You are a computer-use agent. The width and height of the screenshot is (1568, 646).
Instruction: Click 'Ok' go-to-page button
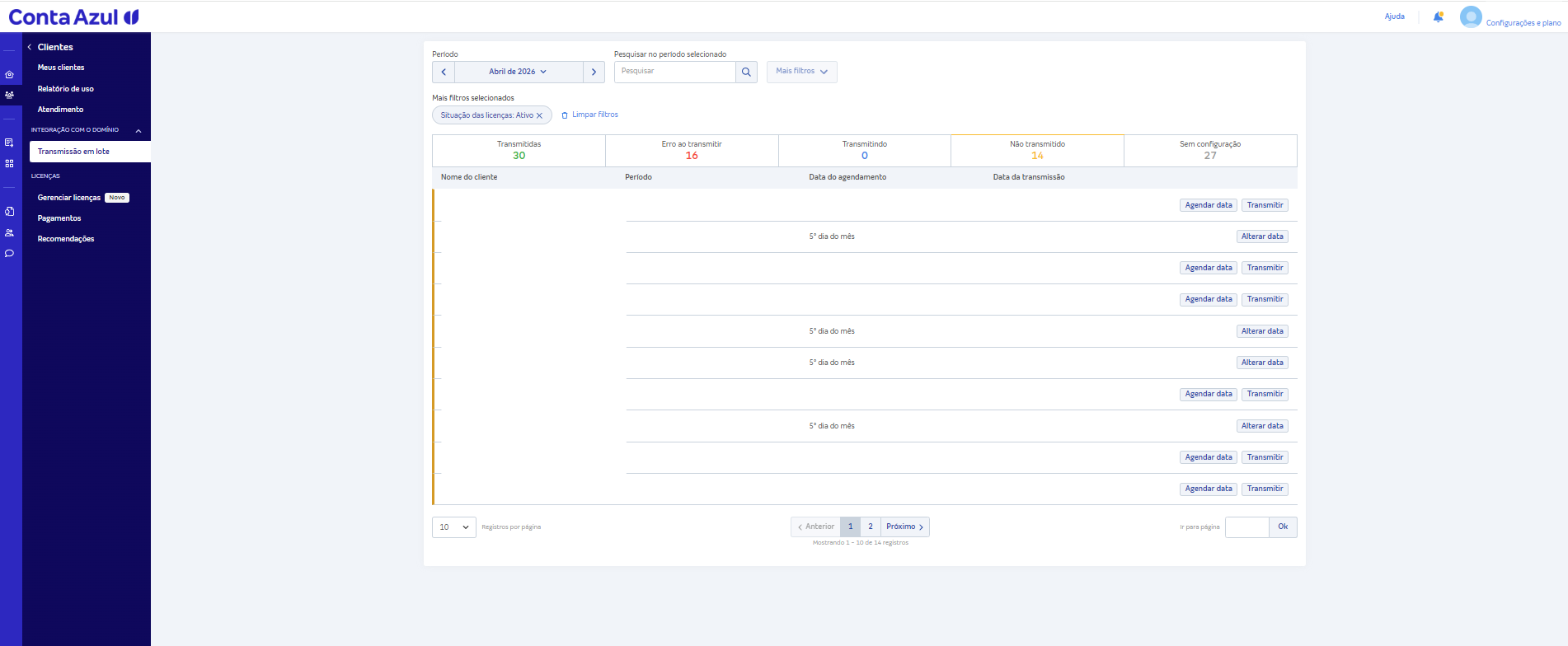click(1283, 527)
